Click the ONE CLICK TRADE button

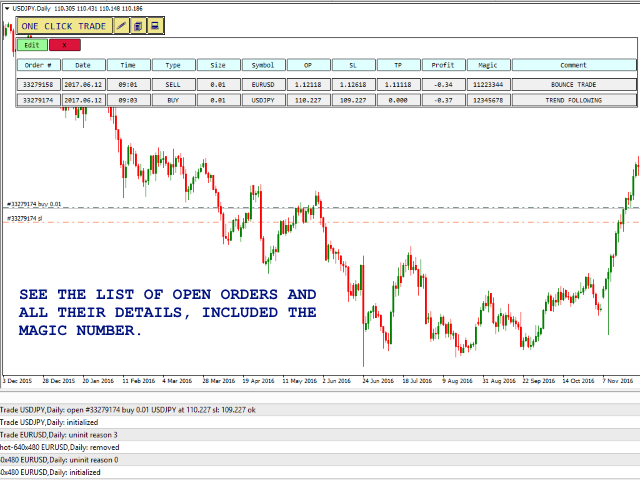coord(63,25)
